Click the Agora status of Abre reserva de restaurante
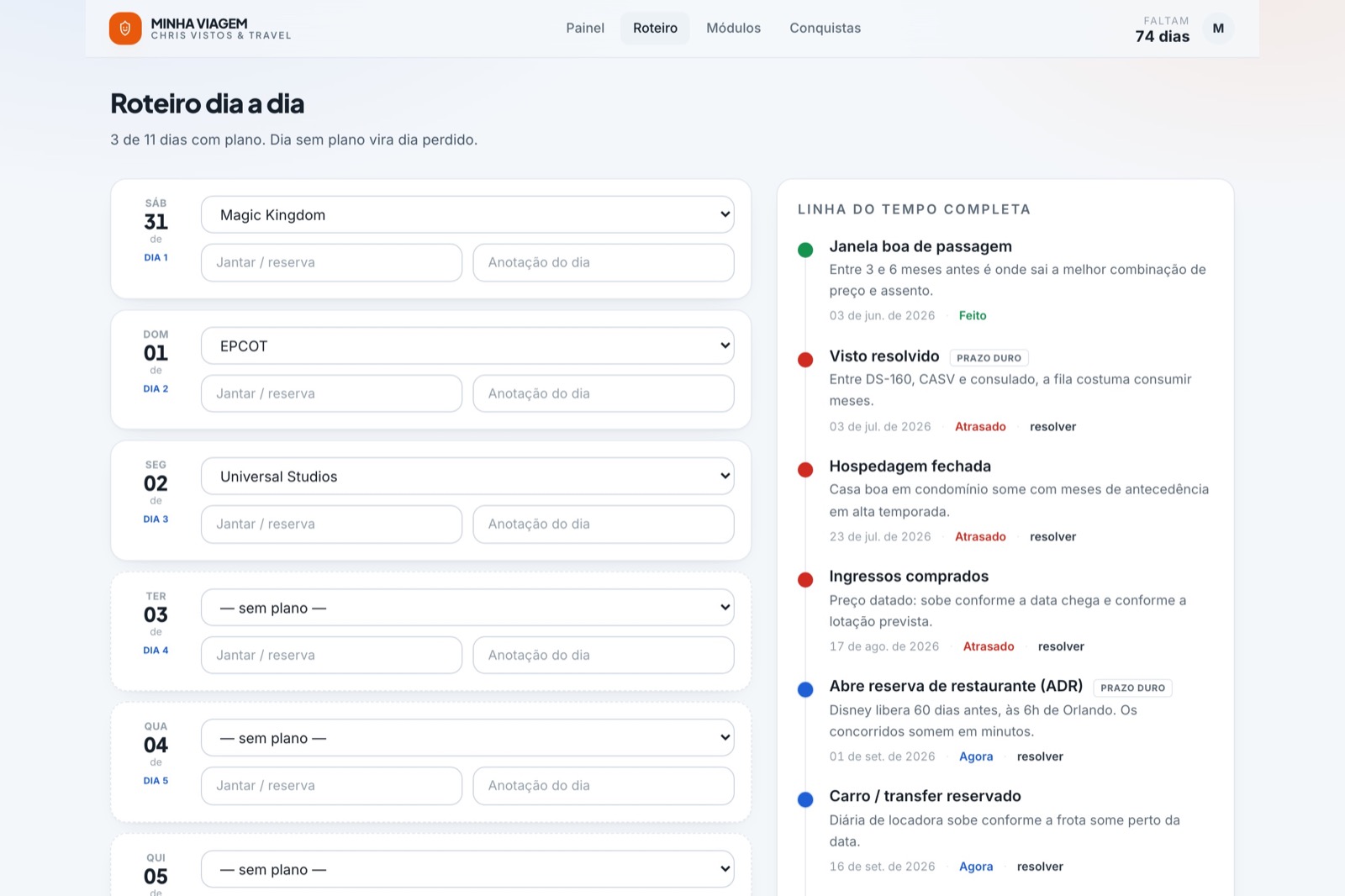This screenshot has width=1345, height=896. click(976, 756)
